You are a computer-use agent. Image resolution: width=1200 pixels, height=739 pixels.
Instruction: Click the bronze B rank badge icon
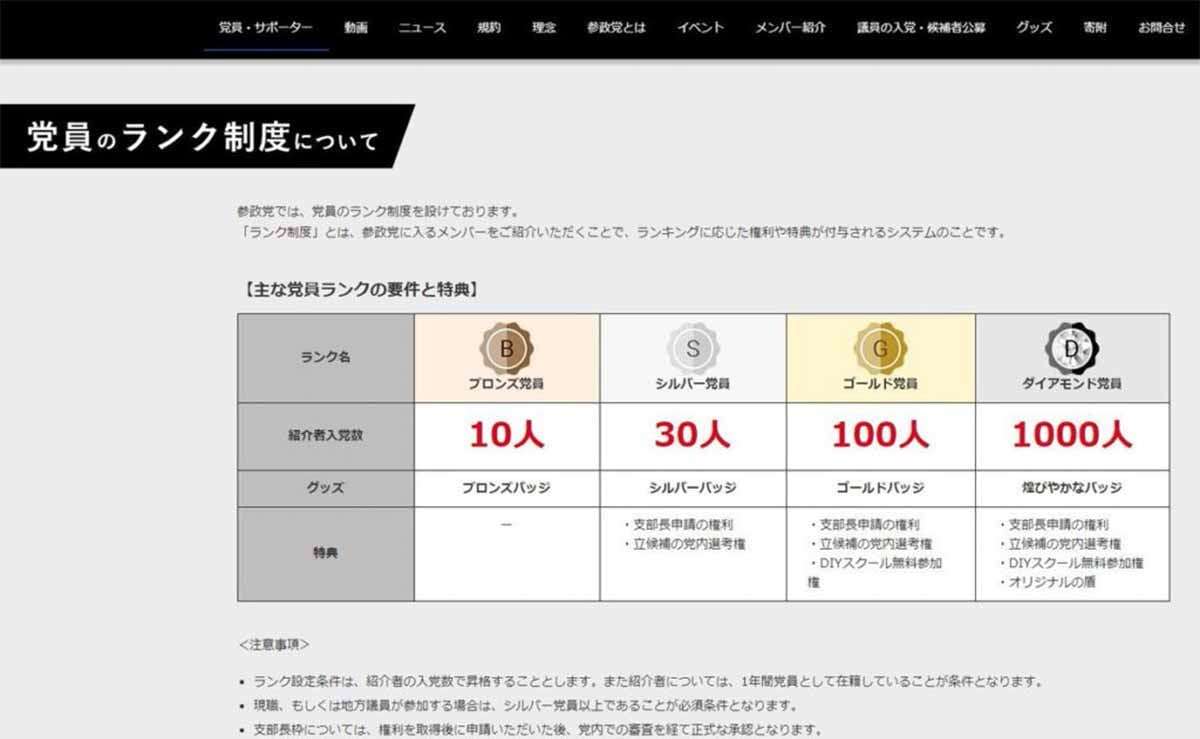coord(507,349)
